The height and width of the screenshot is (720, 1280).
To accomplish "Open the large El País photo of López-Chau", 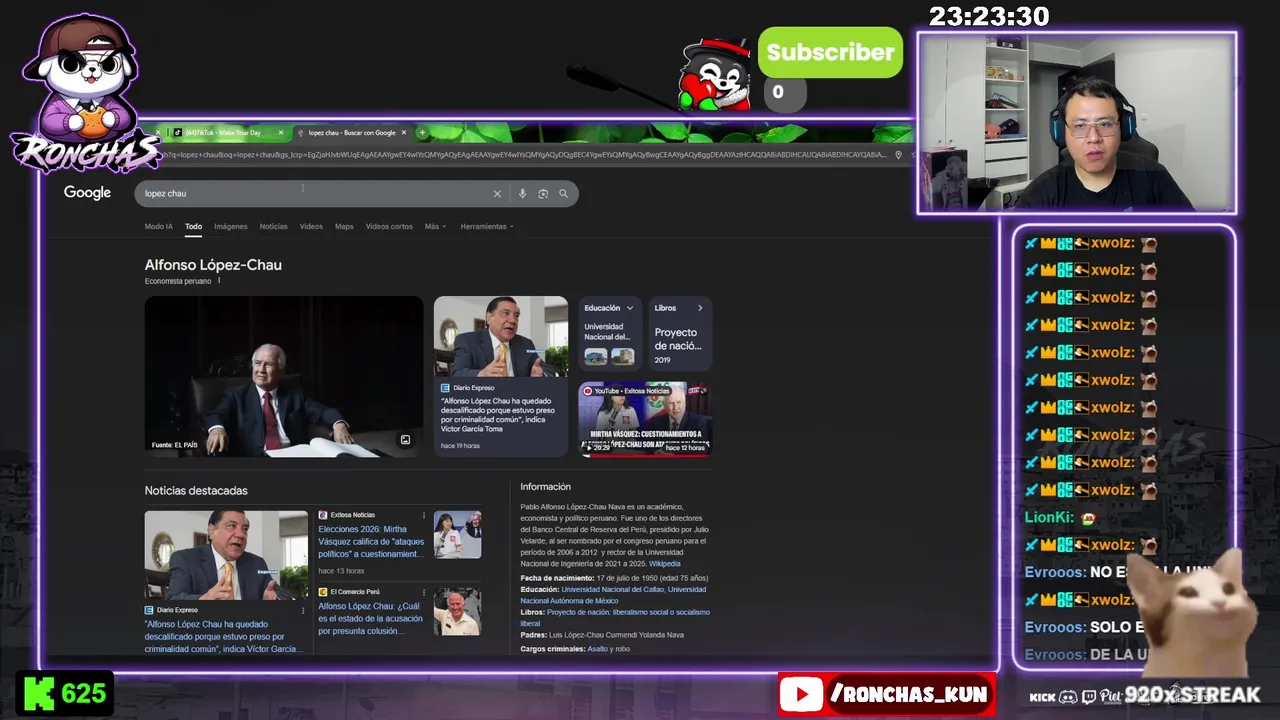I will (284, 376).
